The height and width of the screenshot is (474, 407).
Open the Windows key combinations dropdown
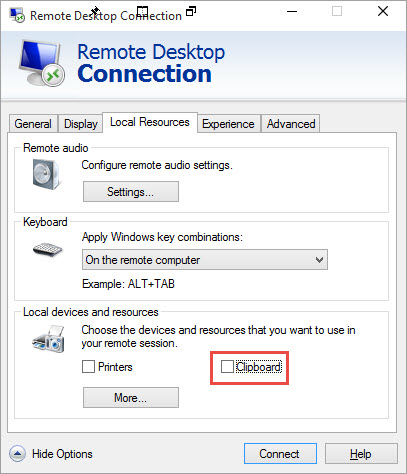[205, 260]
